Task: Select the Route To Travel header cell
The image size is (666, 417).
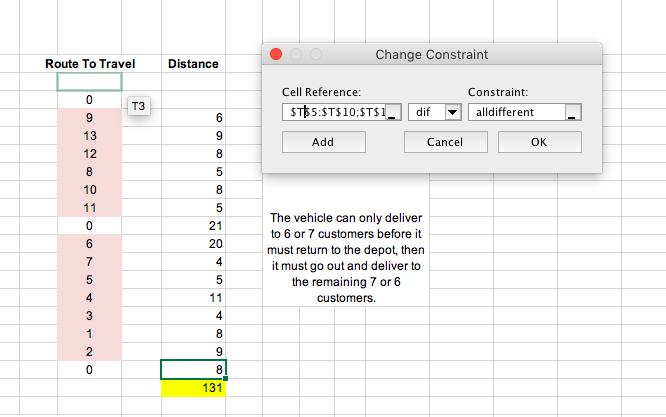Action: [x=90, y=64]
